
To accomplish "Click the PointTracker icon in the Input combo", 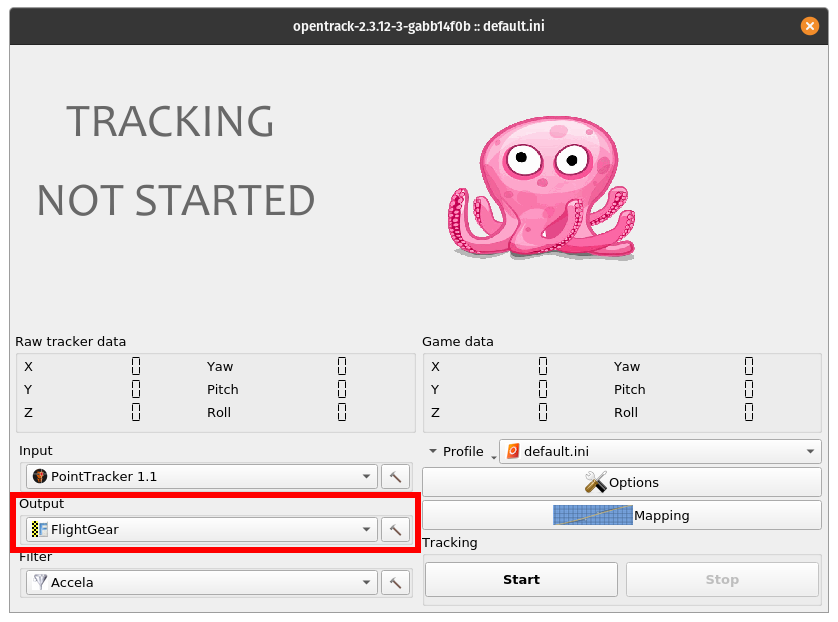I will click(x=40, y=476).
